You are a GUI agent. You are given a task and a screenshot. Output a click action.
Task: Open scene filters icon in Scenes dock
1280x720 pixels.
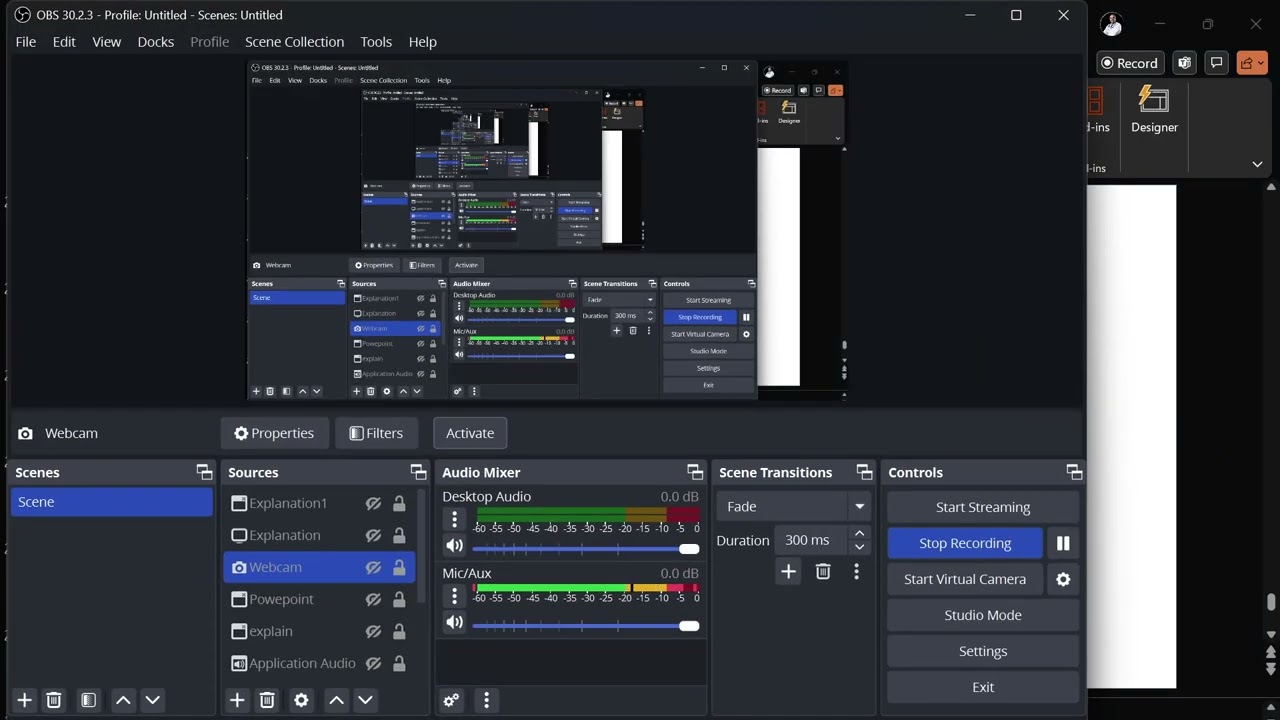[x=88, y=700]
